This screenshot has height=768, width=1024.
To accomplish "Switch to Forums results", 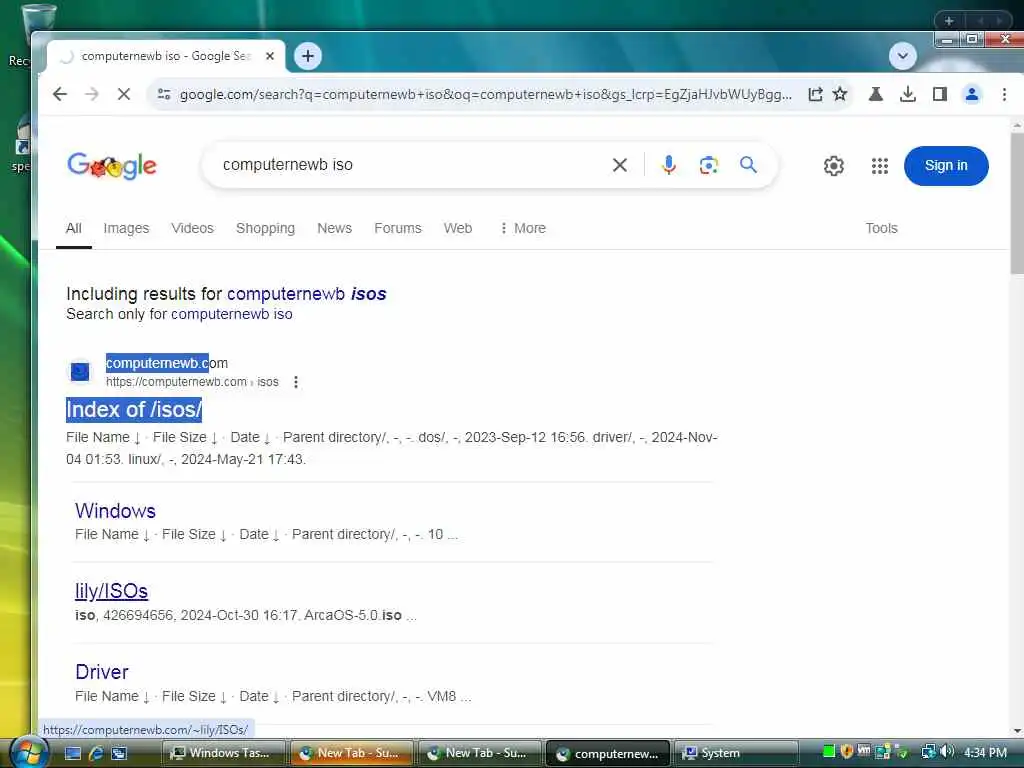I will (x=398, y=228).
